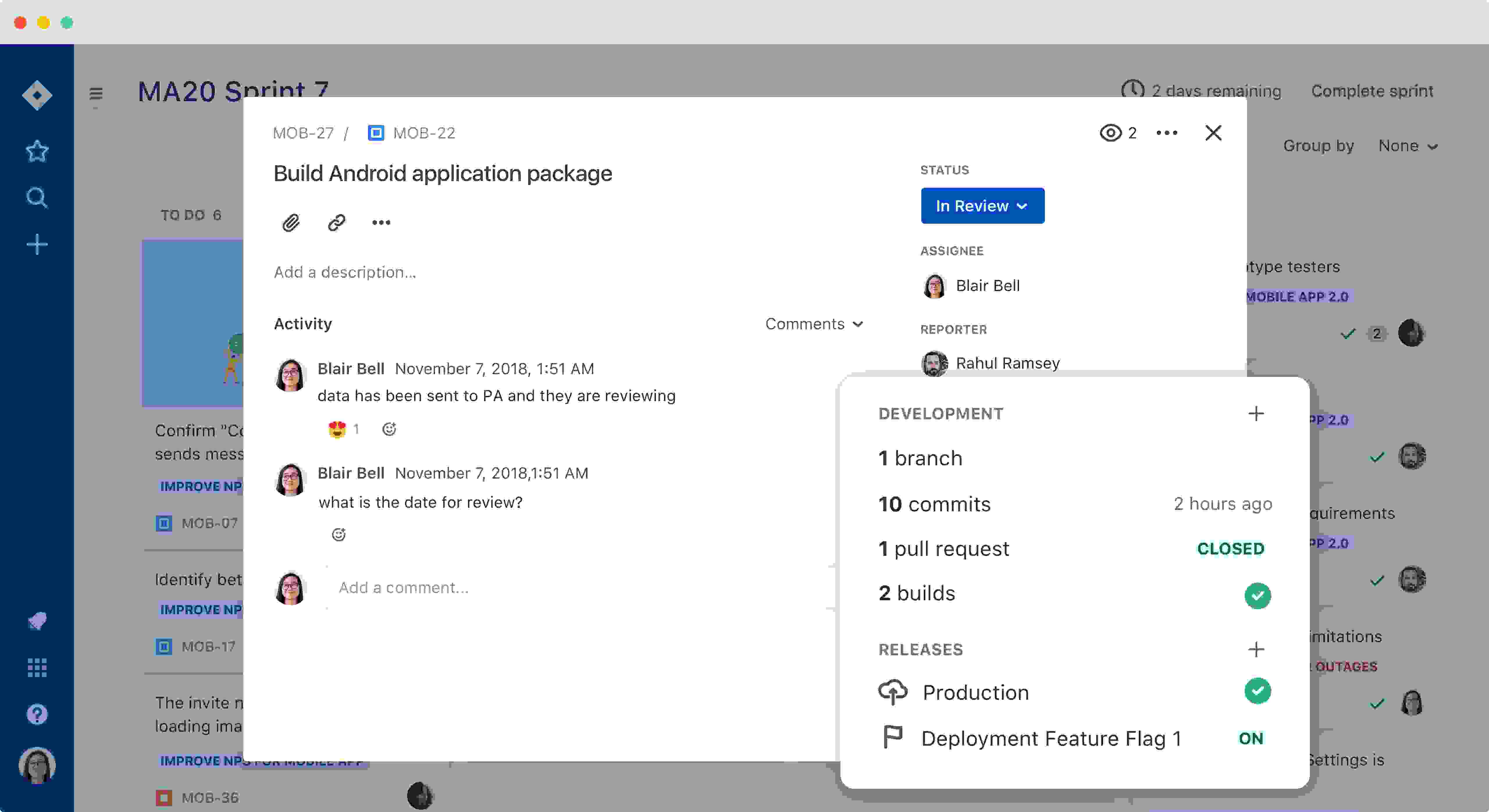
Task: Click the create plus icon in sidebar
Action: tap(37, 245)
